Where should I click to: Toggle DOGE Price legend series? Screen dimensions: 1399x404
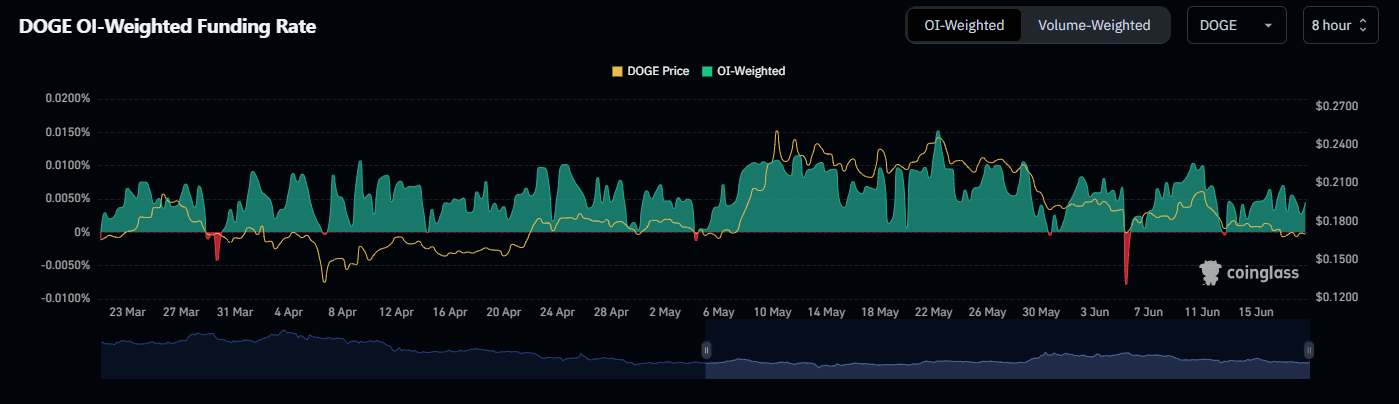click(x=650, y=71)
